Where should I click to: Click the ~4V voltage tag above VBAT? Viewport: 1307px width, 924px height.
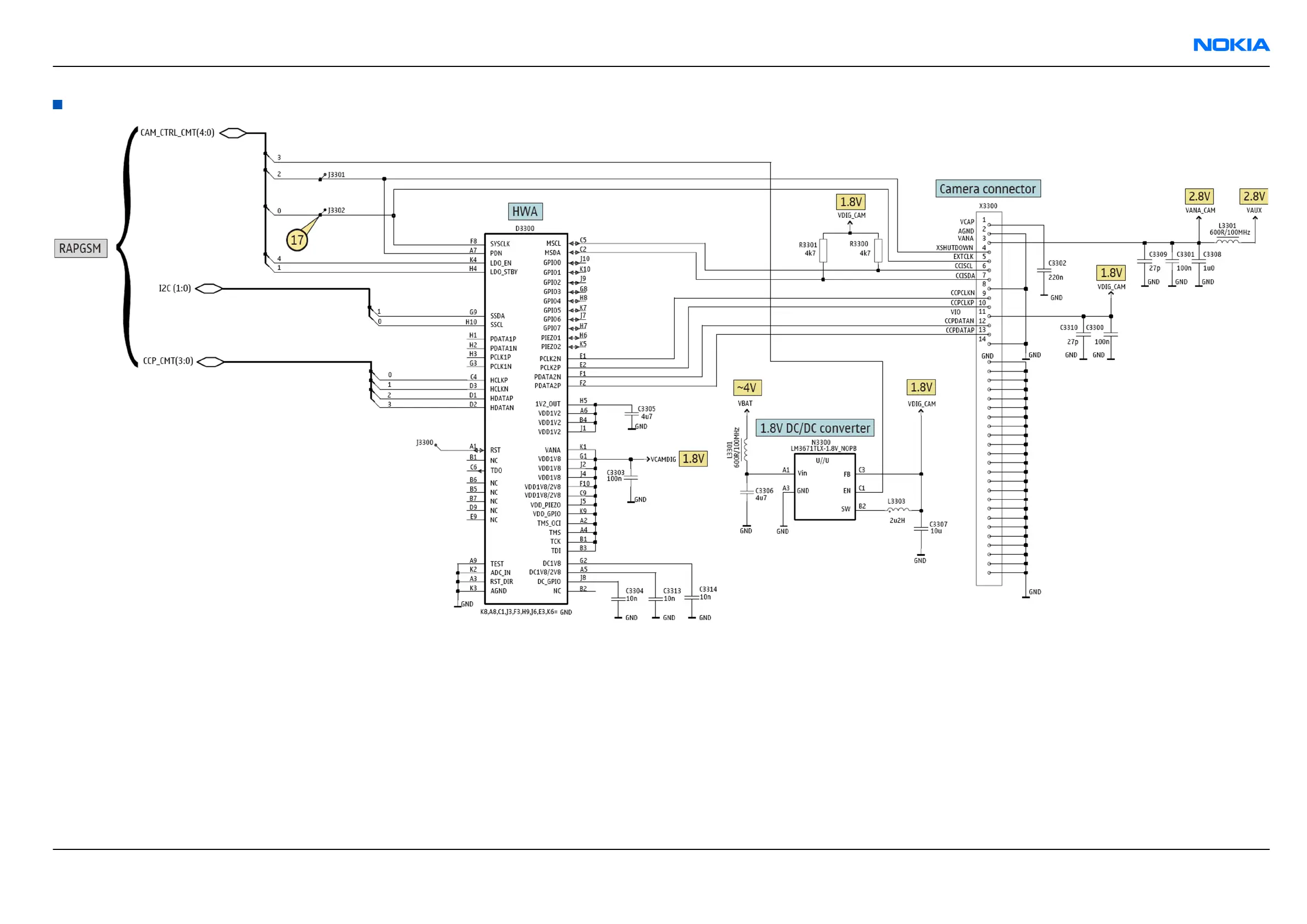click(747, 387)
